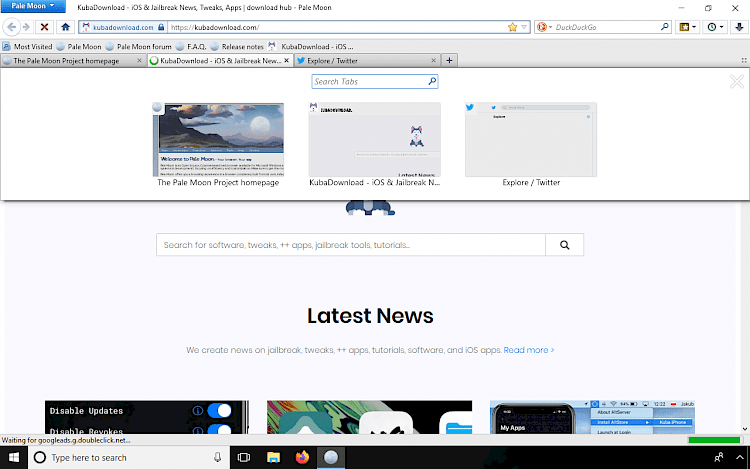The image size is (750, 469).
Task: Click the Pale Moon taskbar icon
Action: pyautogui.click(x=331, y=458)
